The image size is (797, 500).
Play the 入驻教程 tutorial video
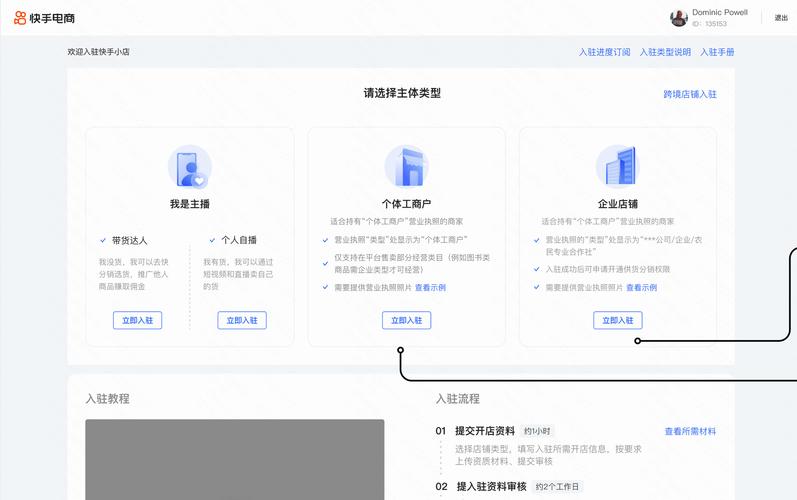[x=234, y=459]
